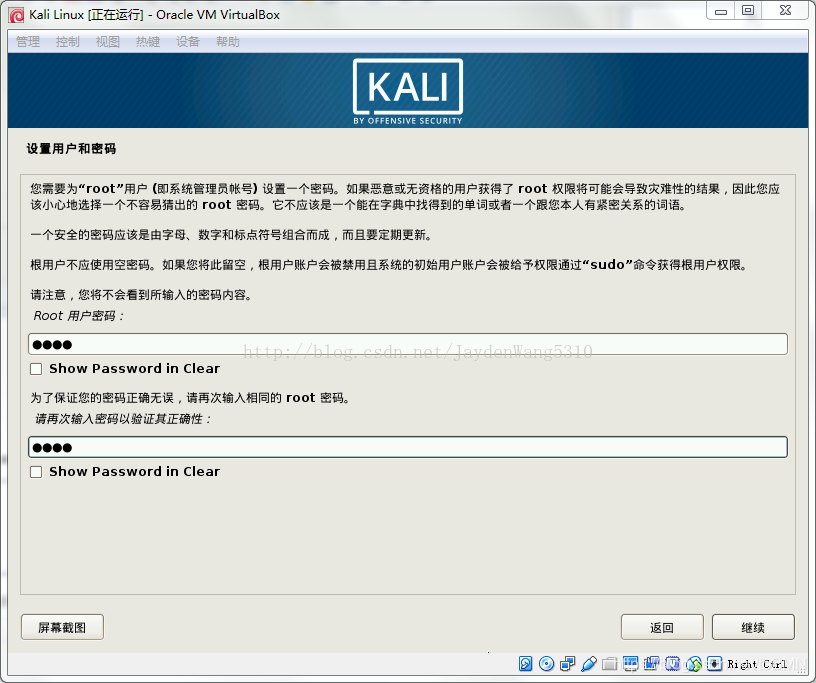The width and height of the screenshot is (816, 683).
Task: Click the 设置用户和密码 heading
Action: pos(71,149)
